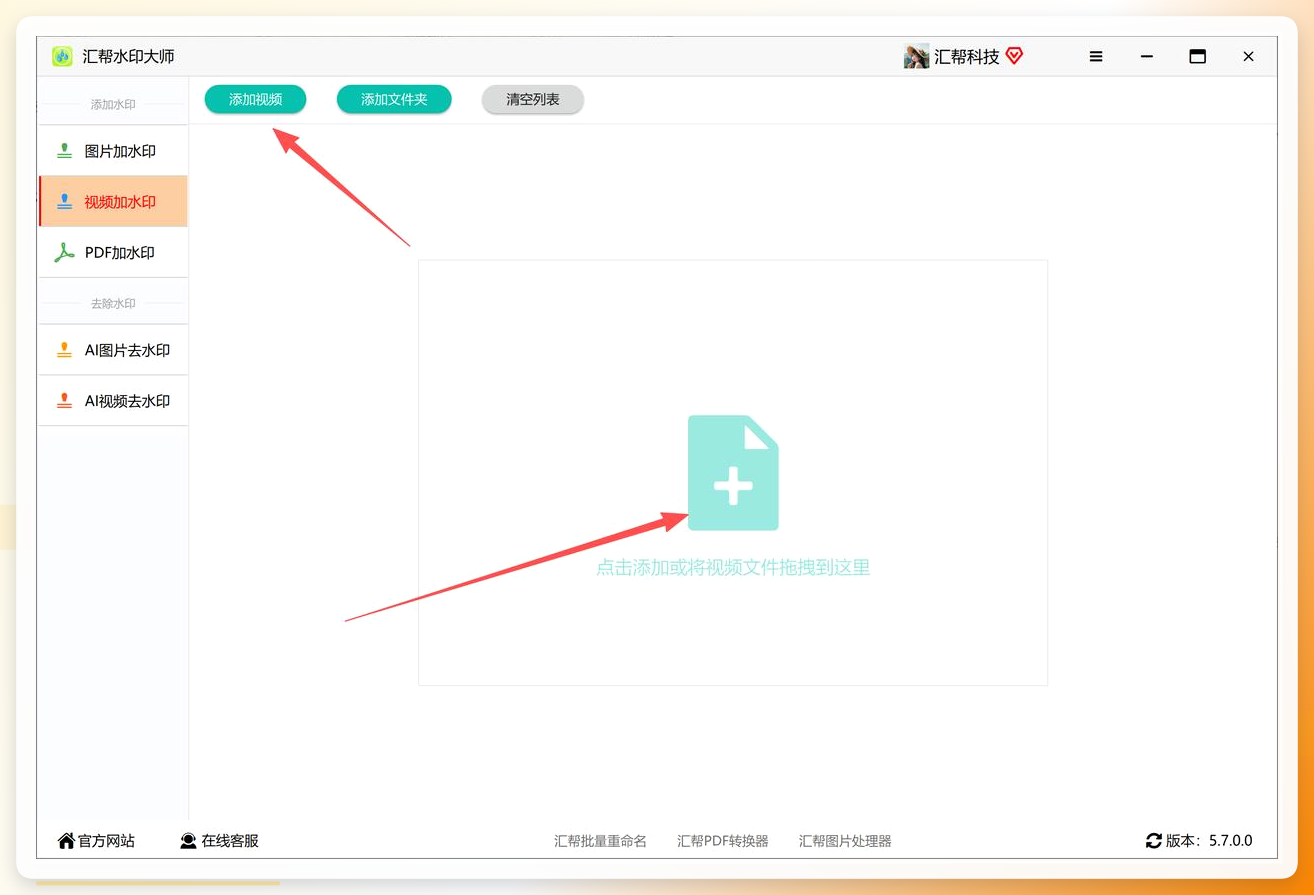Visit the 官方网站 link
The width and height of the screenshot is (1314, 895).
click(107, 841)
